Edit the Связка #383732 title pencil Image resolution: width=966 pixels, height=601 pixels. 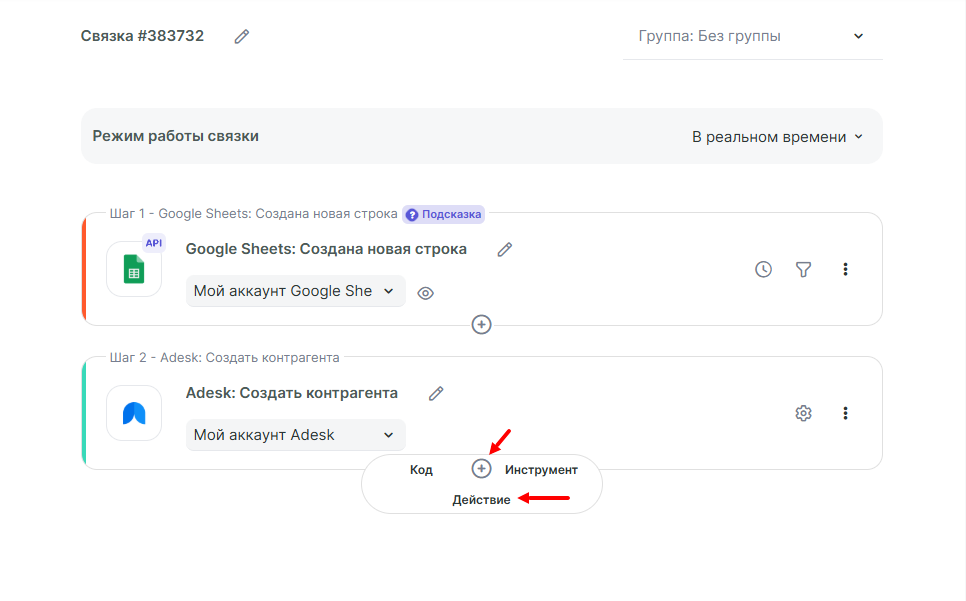click(242, 36)
